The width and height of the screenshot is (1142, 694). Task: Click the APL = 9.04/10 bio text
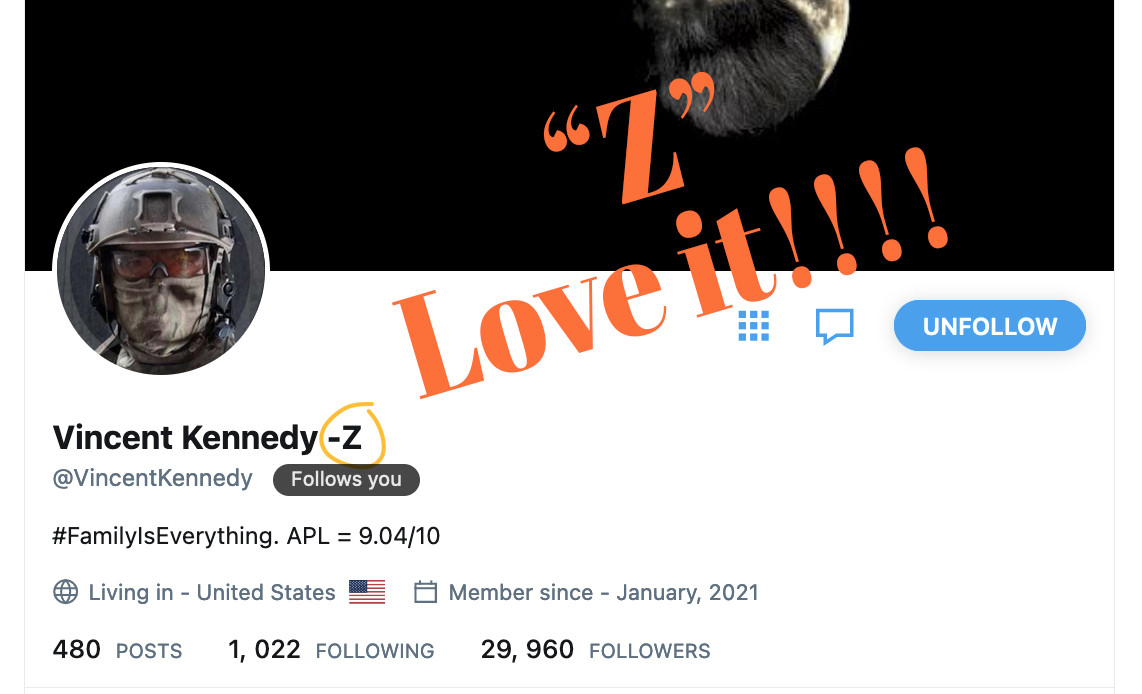click(363, 536)
